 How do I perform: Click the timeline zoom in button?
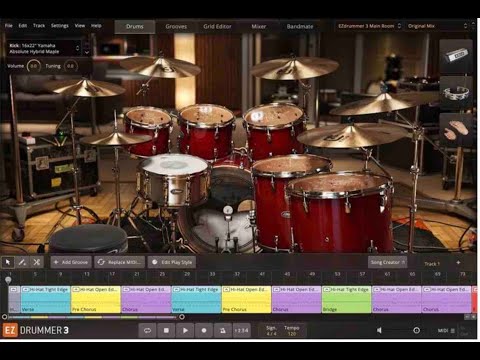(473, 317)
